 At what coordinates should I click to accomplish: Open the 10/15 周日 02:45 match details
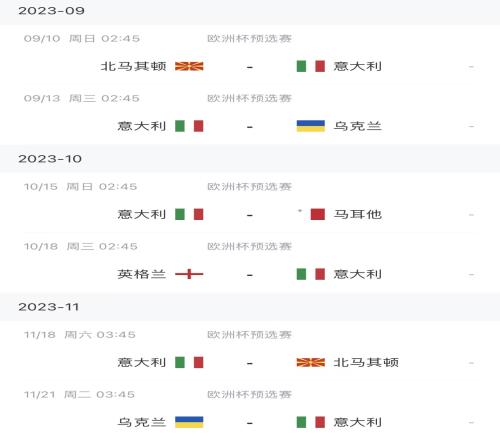pos(250,202)
